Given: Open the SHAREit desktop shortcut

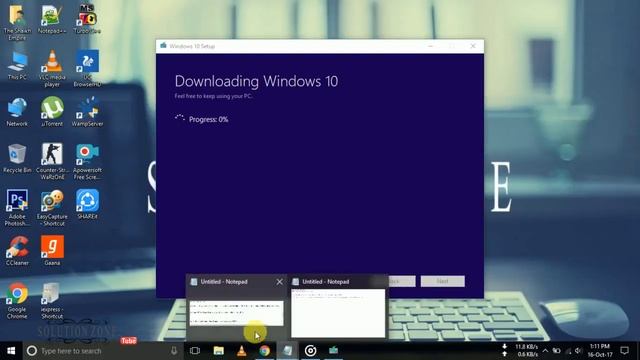Looking at the screenshot, I should tap(87, 204).
